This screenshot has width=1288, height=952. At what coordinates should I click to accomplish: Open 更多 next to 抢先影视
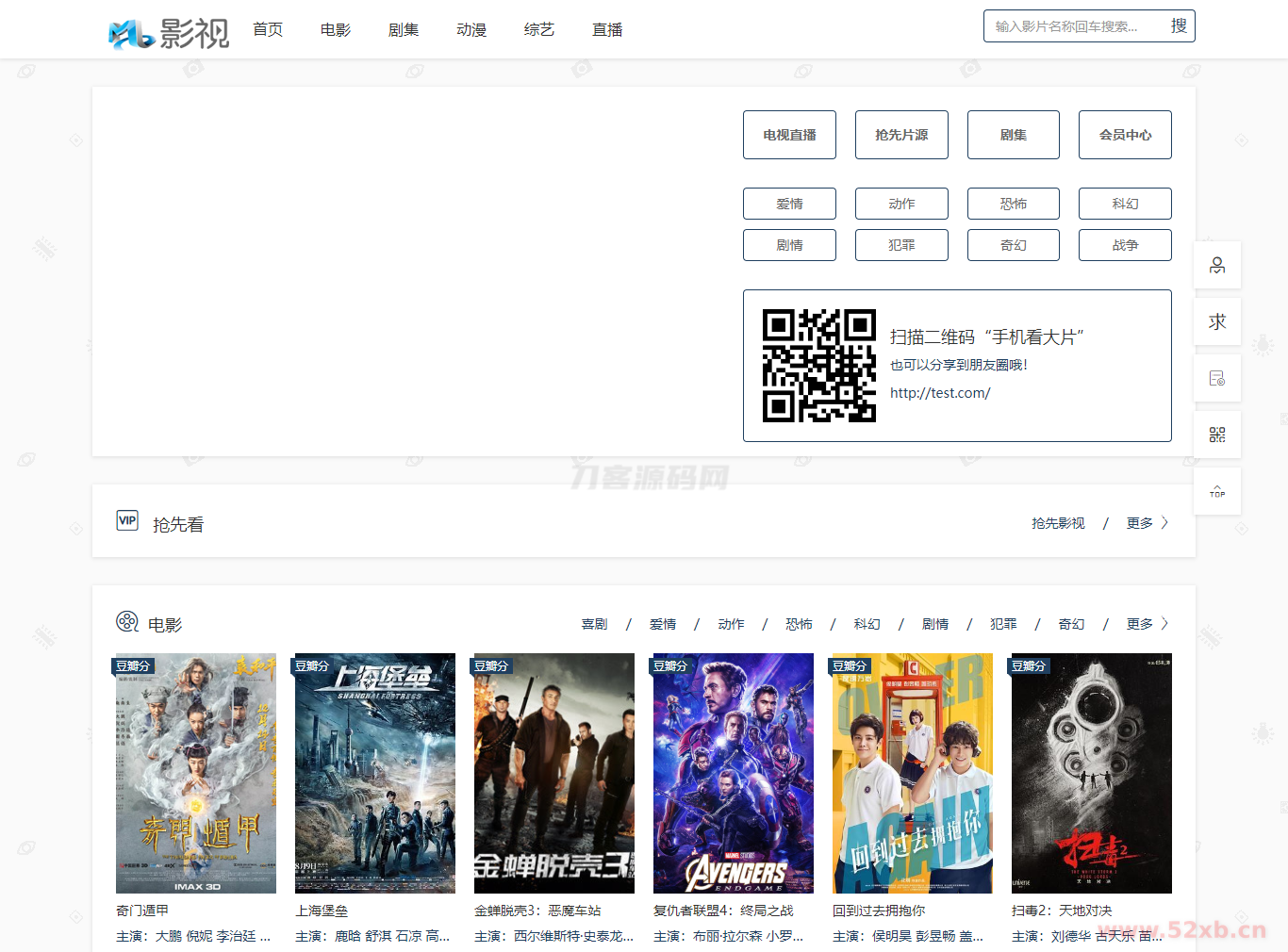coord(1140,522)
